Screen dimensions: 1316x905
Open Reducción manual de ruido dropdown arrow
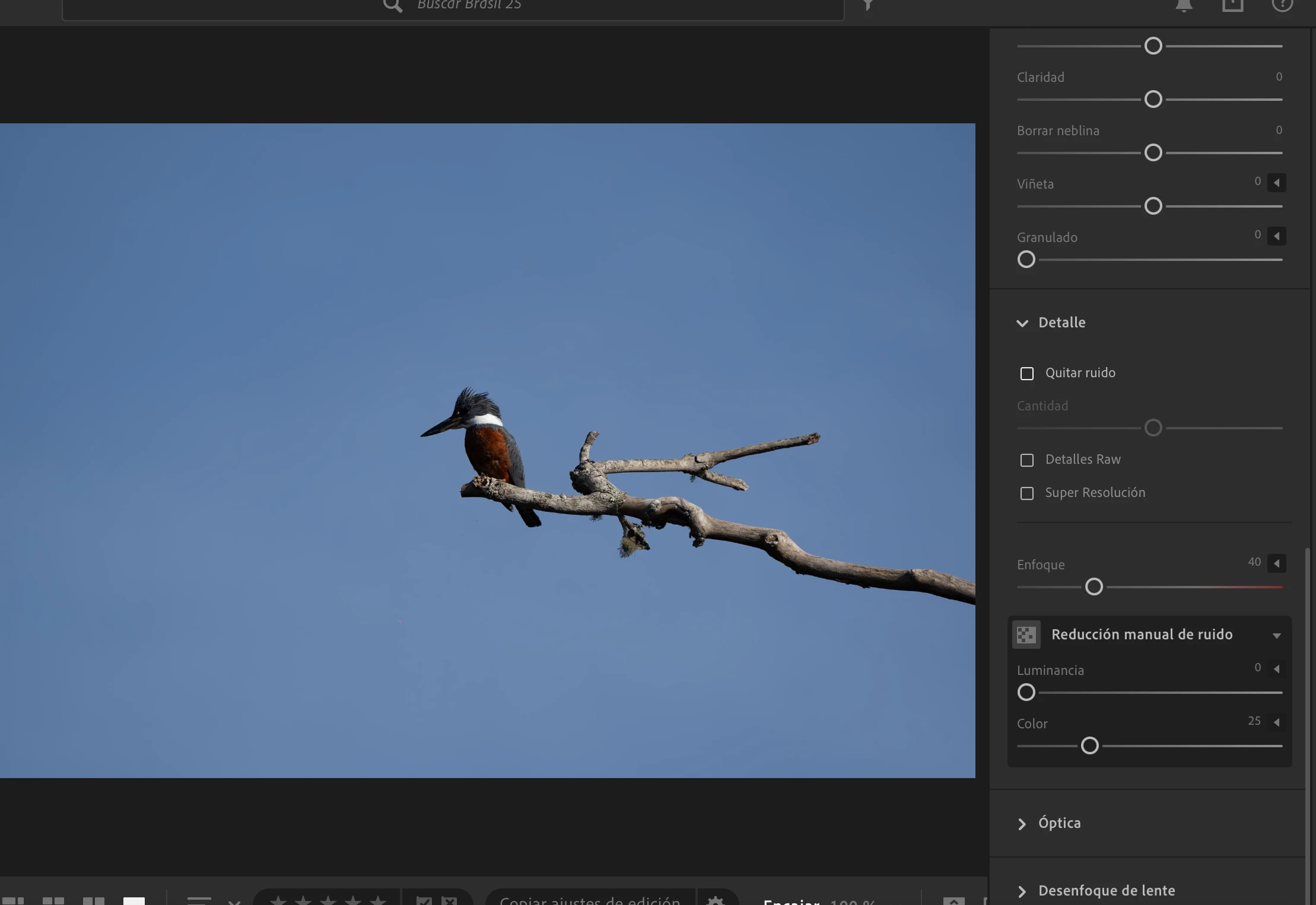tap(1276, 636)
